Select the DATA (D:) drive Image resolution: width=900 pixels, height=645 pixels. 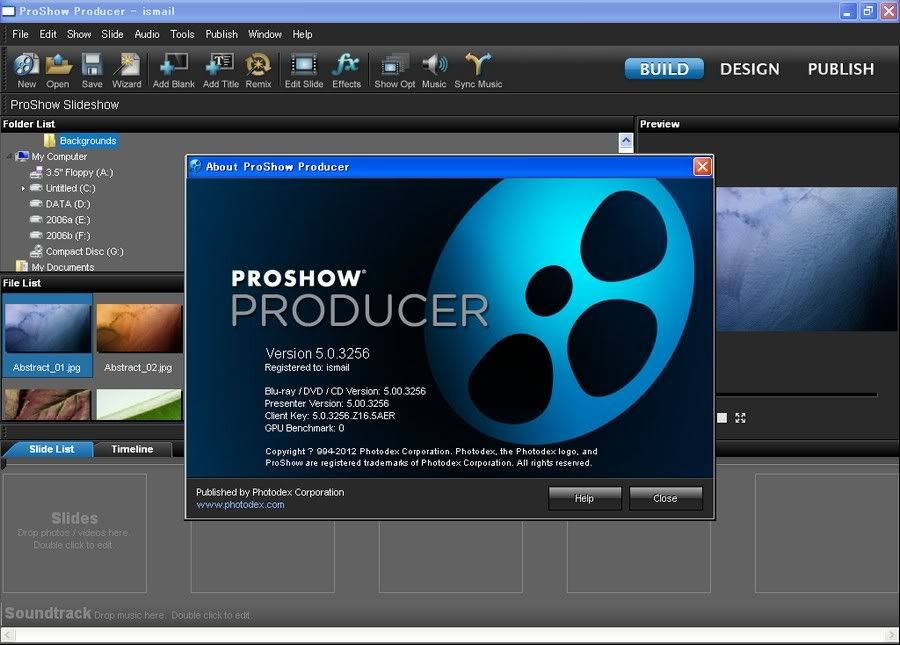(x=68, y=204)
